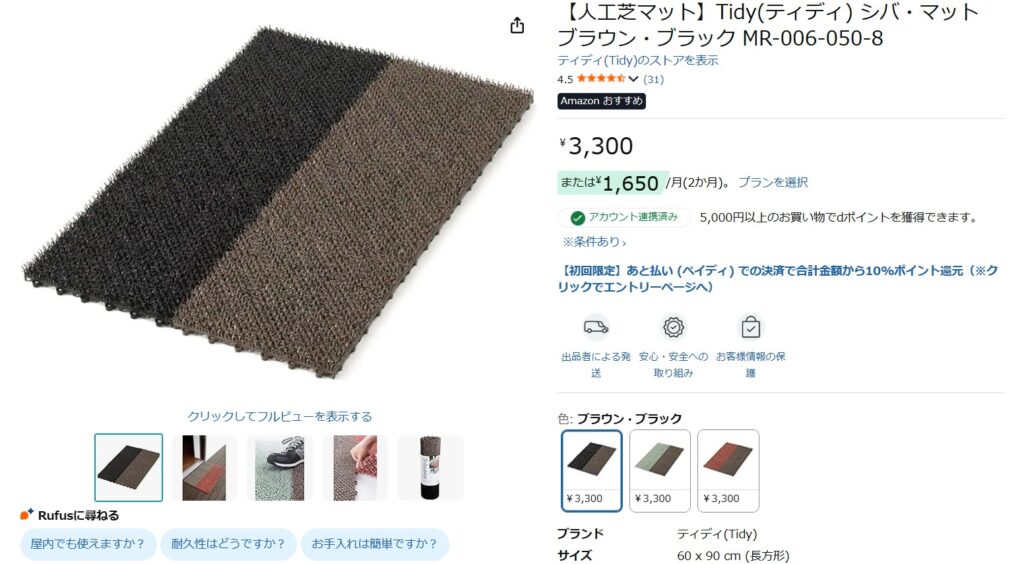Screen dimensions: 1024x564
Task: Click the share icon above product image
Action: [517, 25]
